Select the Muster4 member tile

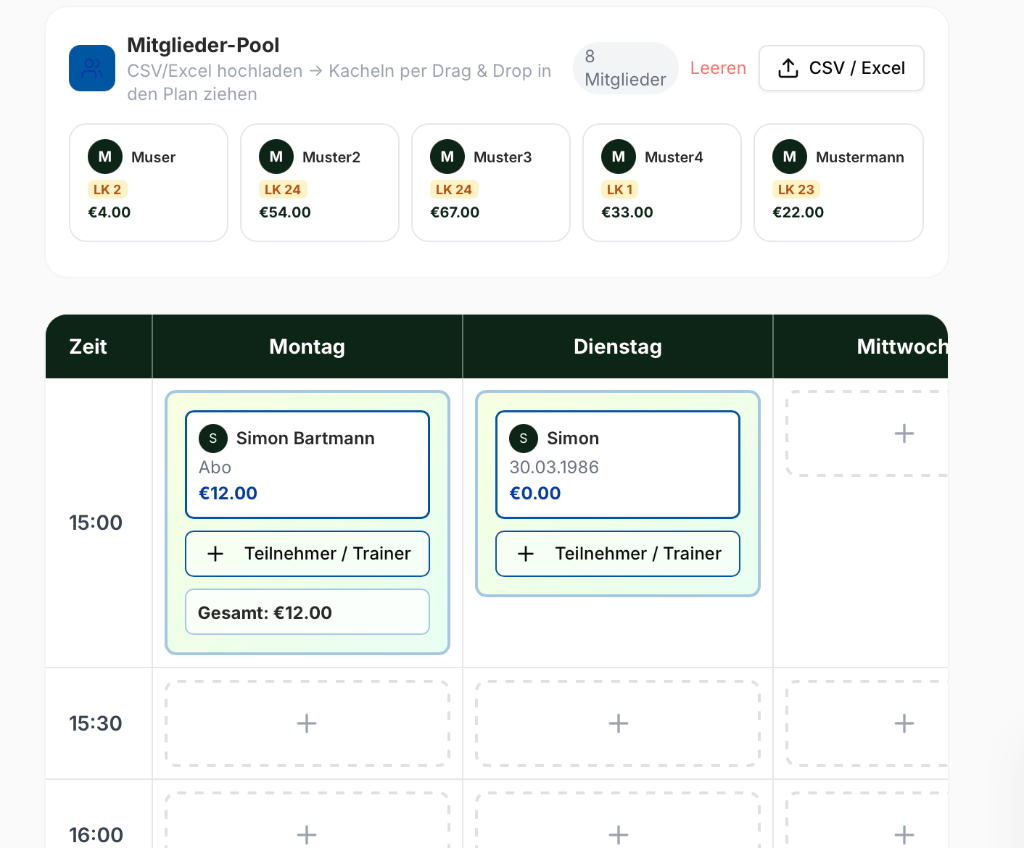[x=662, y=183]
